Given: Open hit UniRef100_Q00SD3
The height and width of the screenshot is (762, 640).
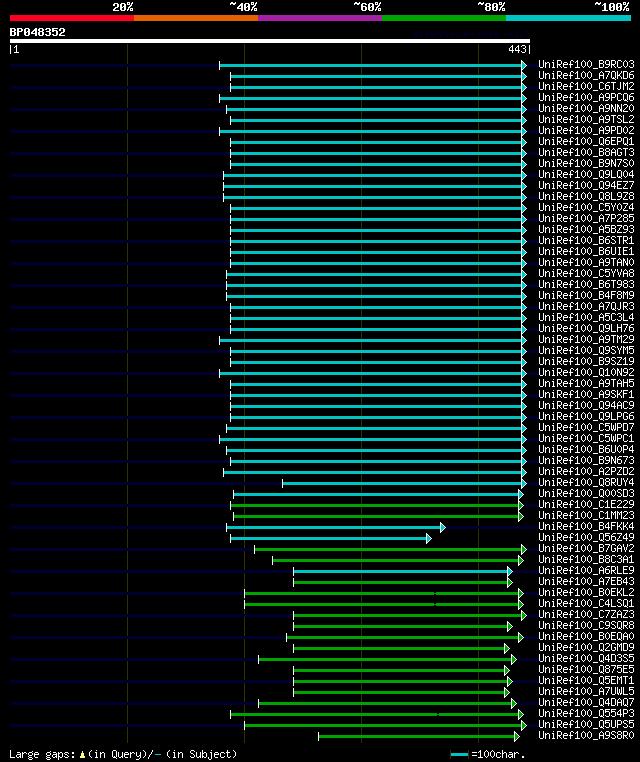Looking at the screenshot, I should pyautogui.click(x=586, y=493).
